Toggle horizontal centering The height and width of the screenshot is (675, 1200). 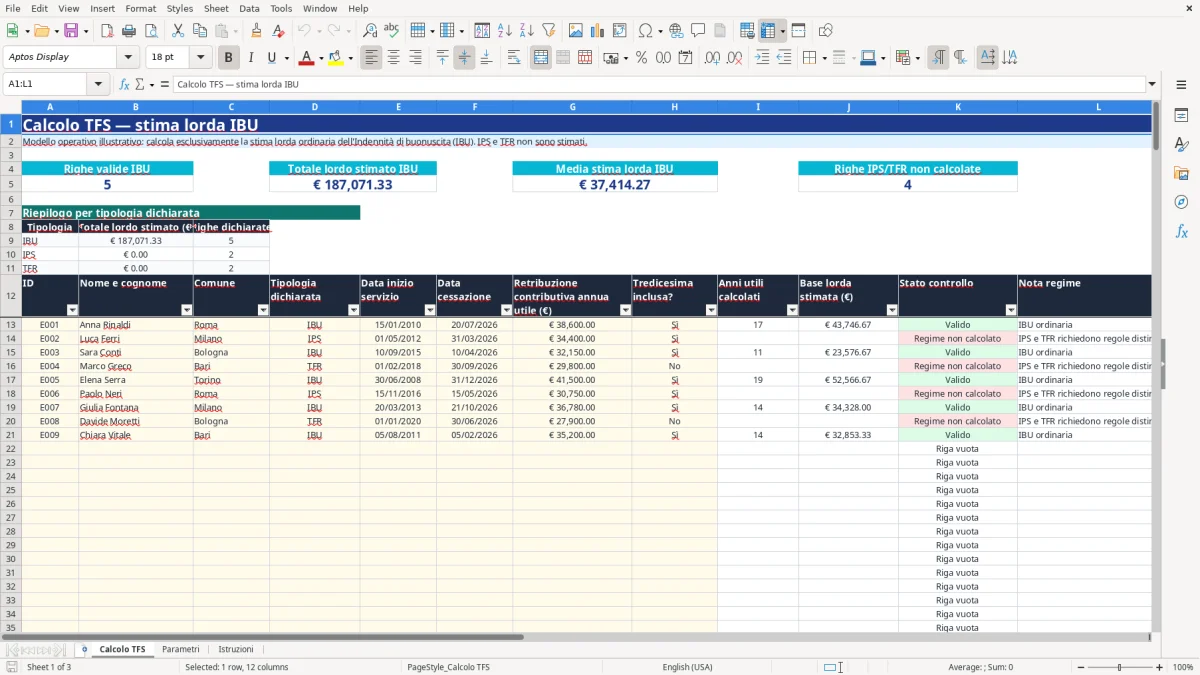[x=393, y=58]
